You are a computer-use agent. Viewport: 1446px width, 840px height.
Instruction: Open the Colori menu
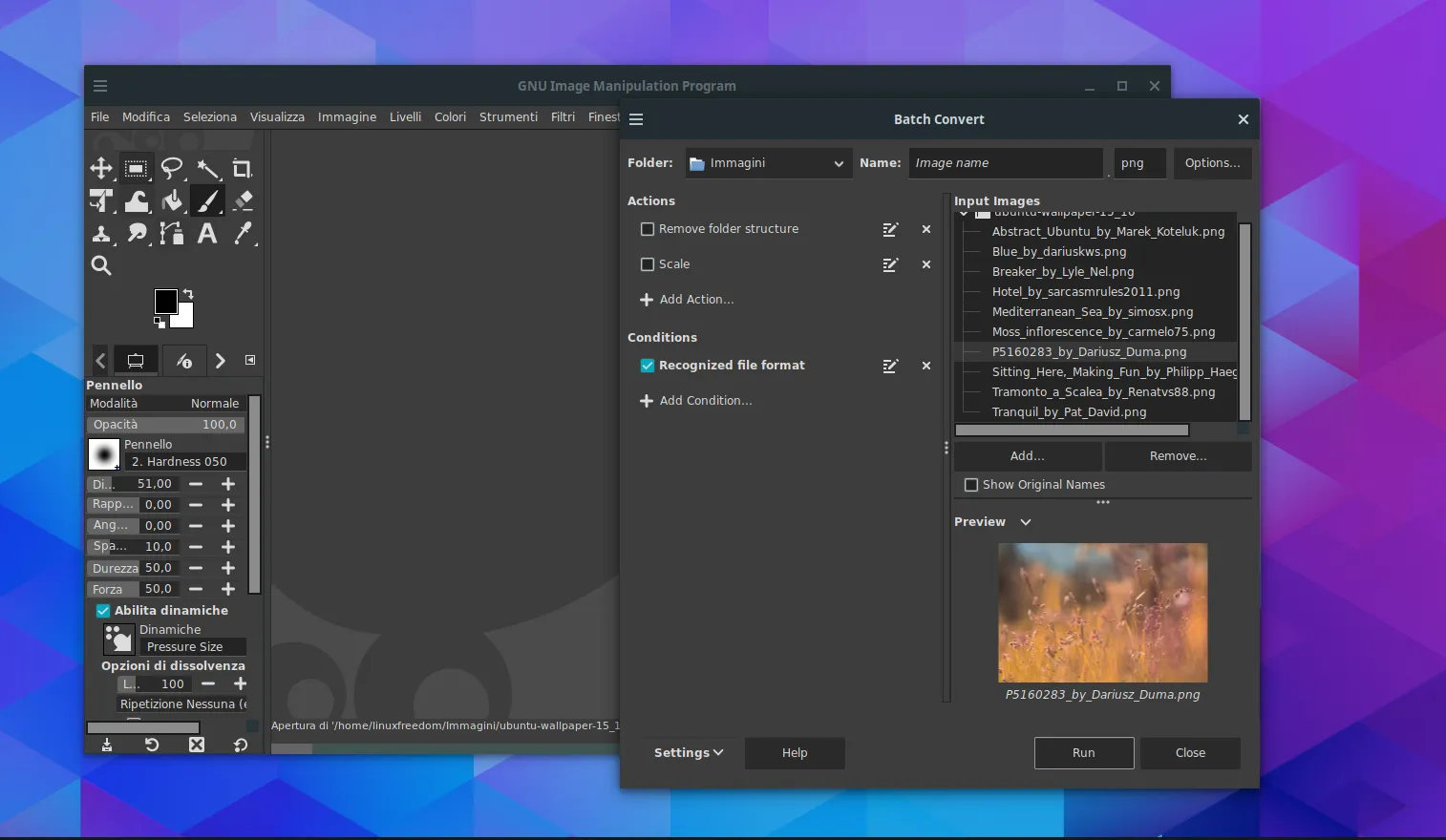pos(450,116)
